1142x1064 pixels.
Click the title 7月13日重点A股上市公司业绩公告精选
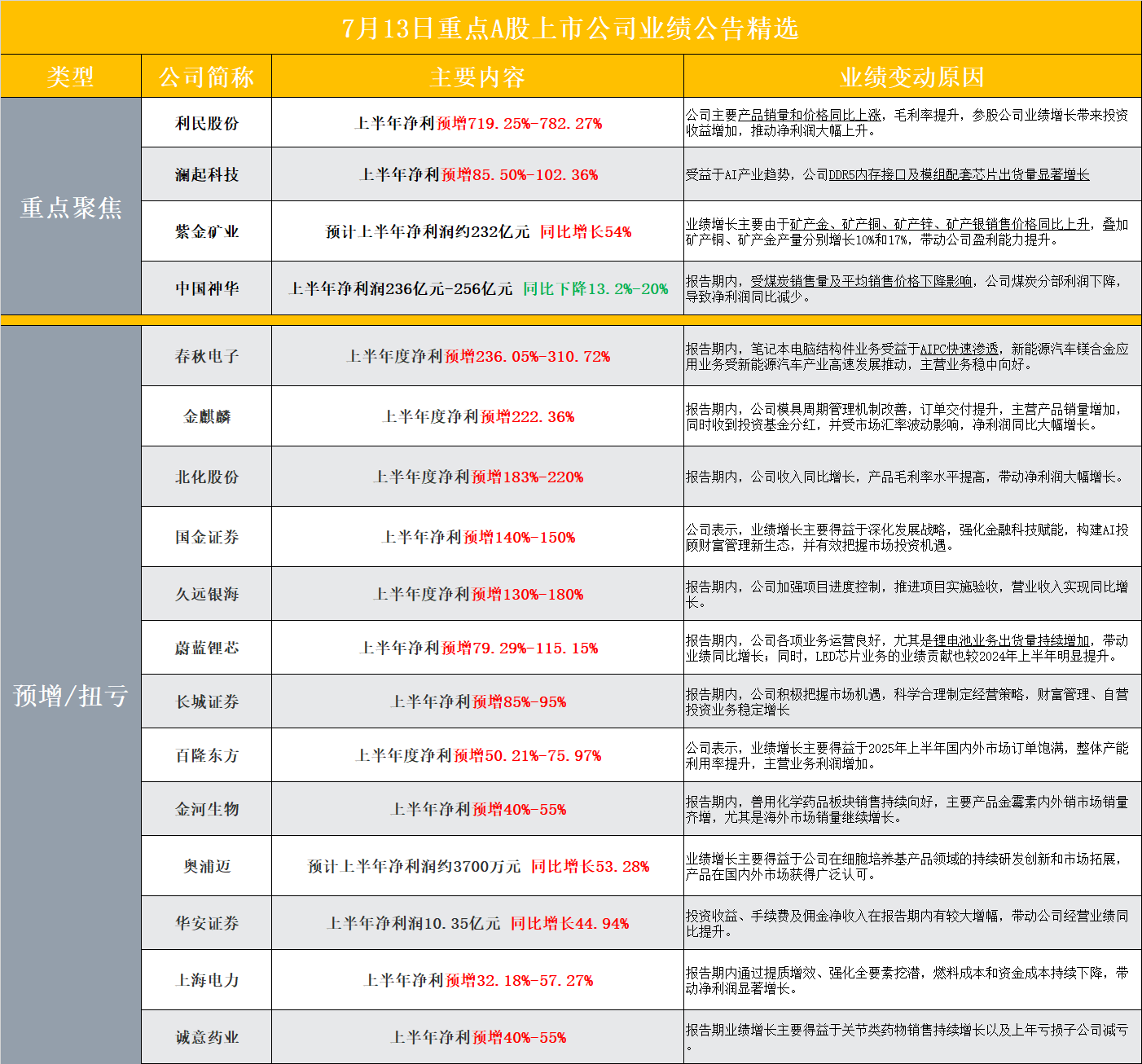pos(570,28)
